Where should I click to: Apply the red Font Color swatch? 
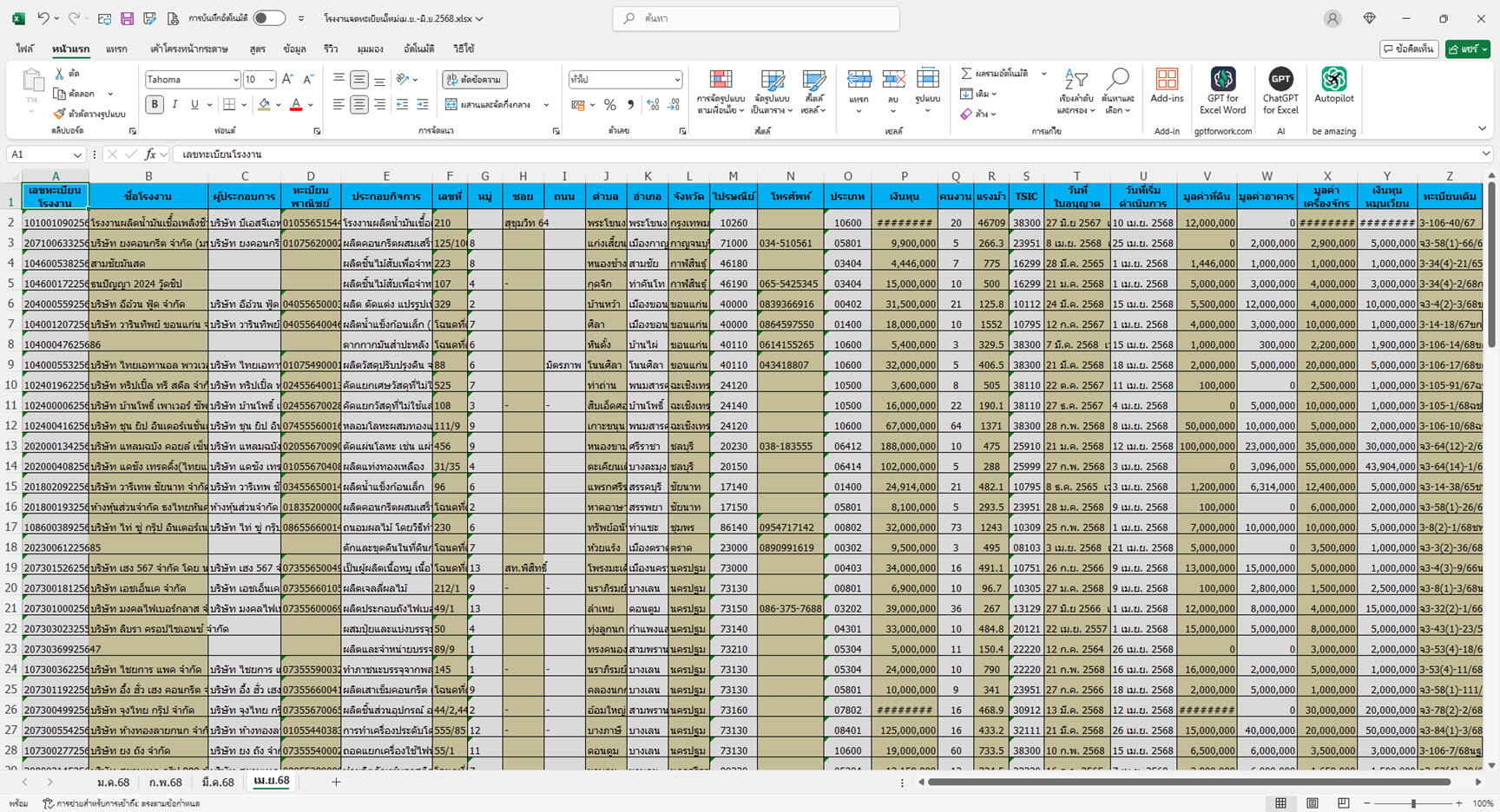tap(296, 105)
